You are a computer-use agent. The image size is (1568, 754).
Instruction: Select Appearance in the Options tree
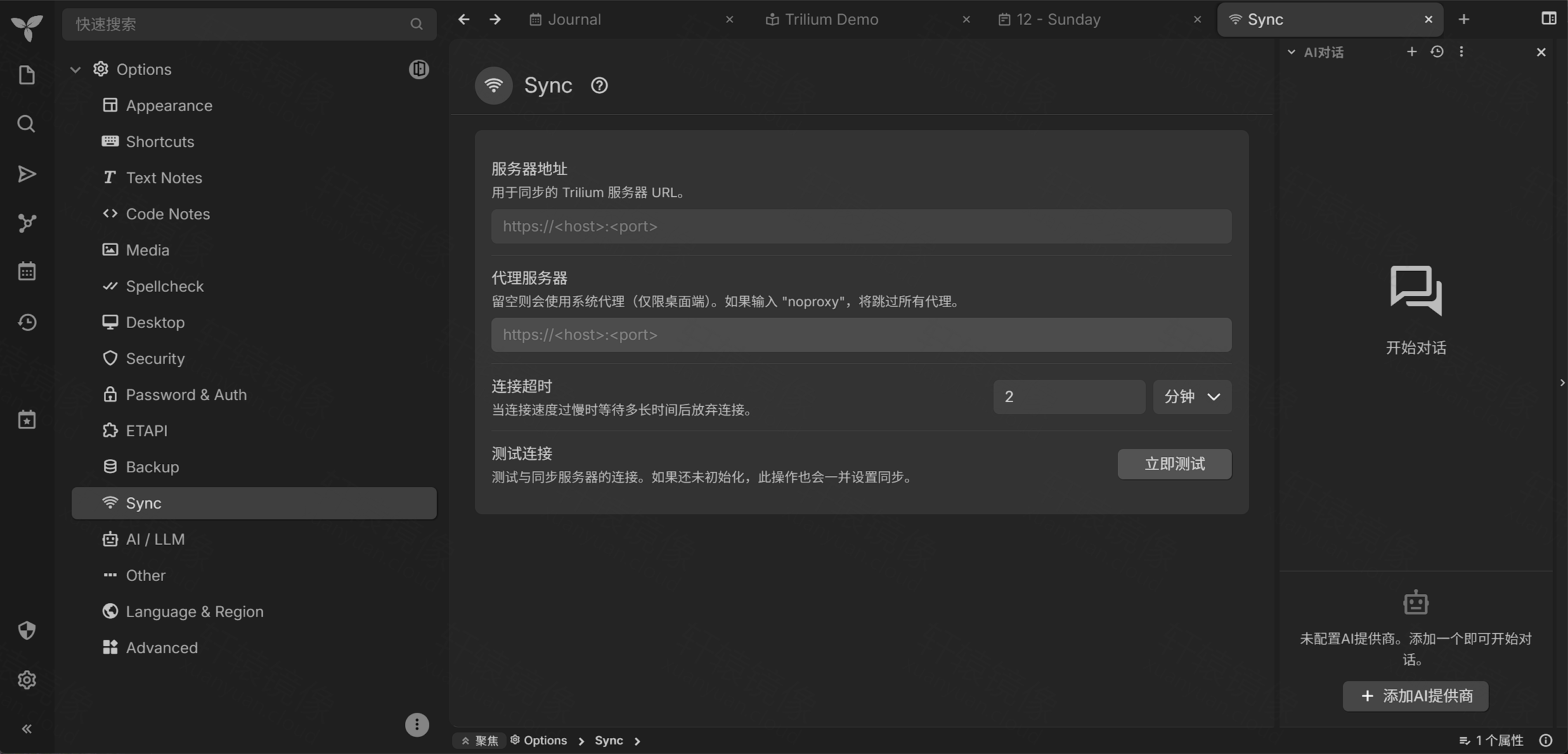point(254,105)
